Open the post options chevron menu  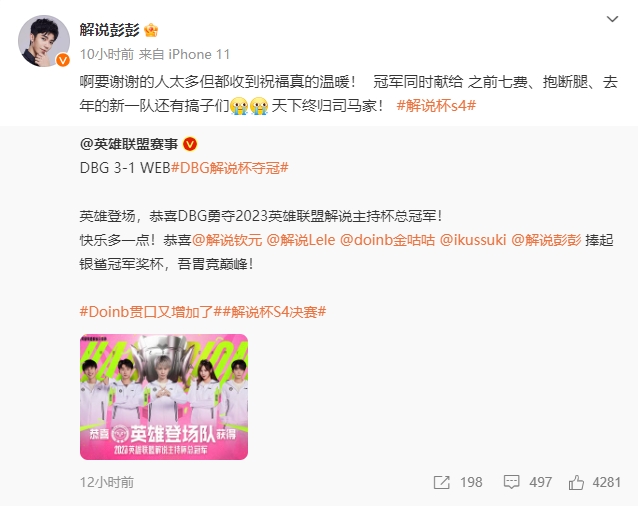point(612,19)
